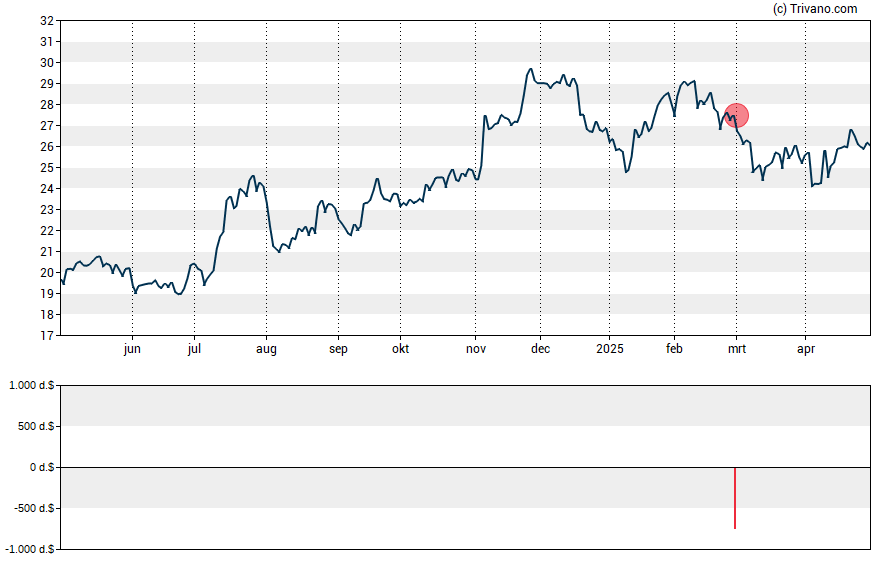Select the 'sep' month label
The image size is (888, 565).
(x=338, y=349)
